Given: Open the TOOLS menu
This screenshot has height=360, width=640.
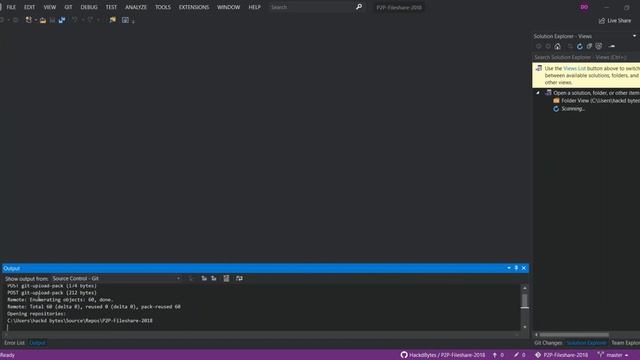Looking at the screenshot, I should tap(163, 7).
